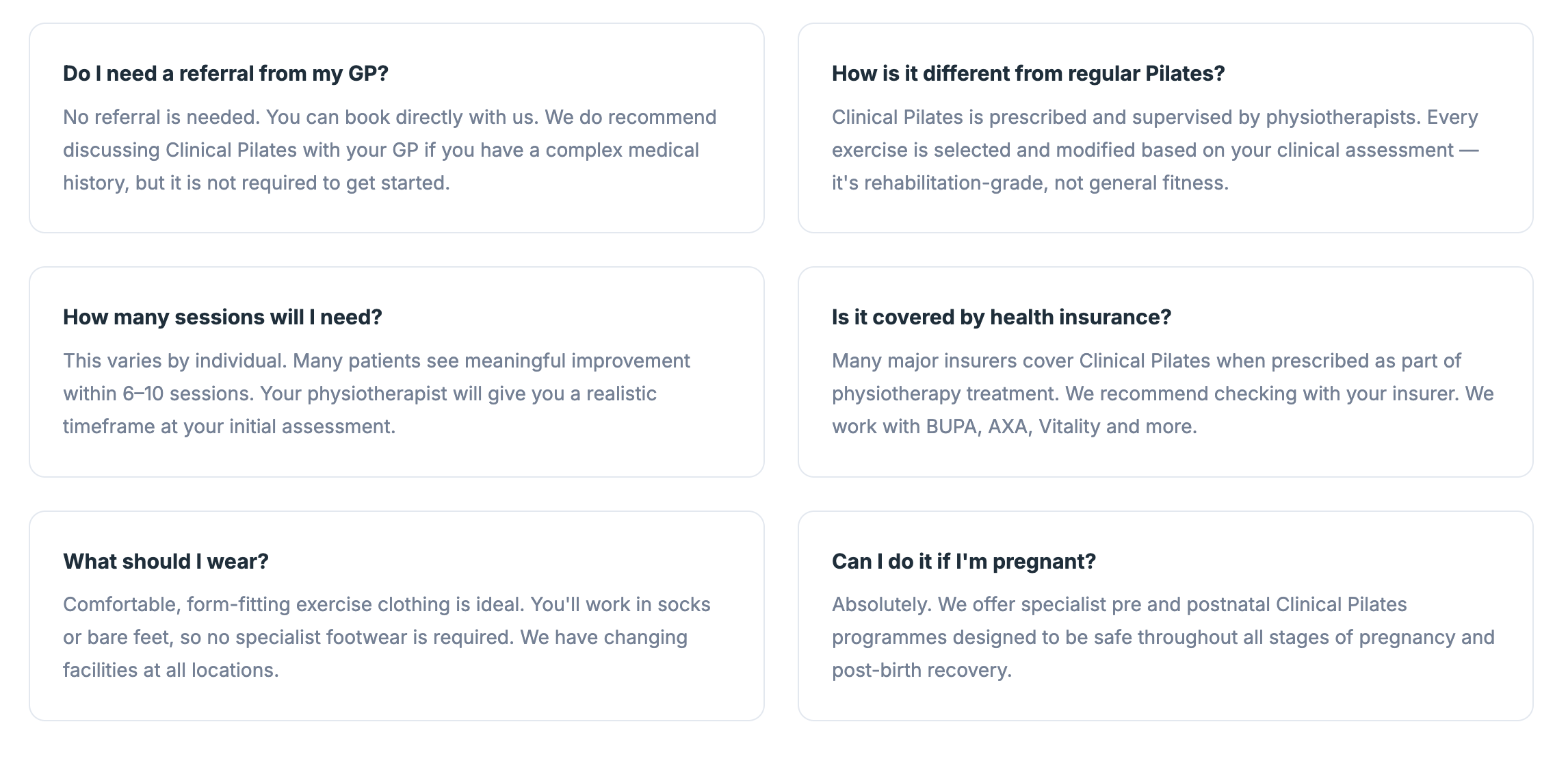
Task: Click the 'How many sessions will I need?' heading
Action: [222, 317]
